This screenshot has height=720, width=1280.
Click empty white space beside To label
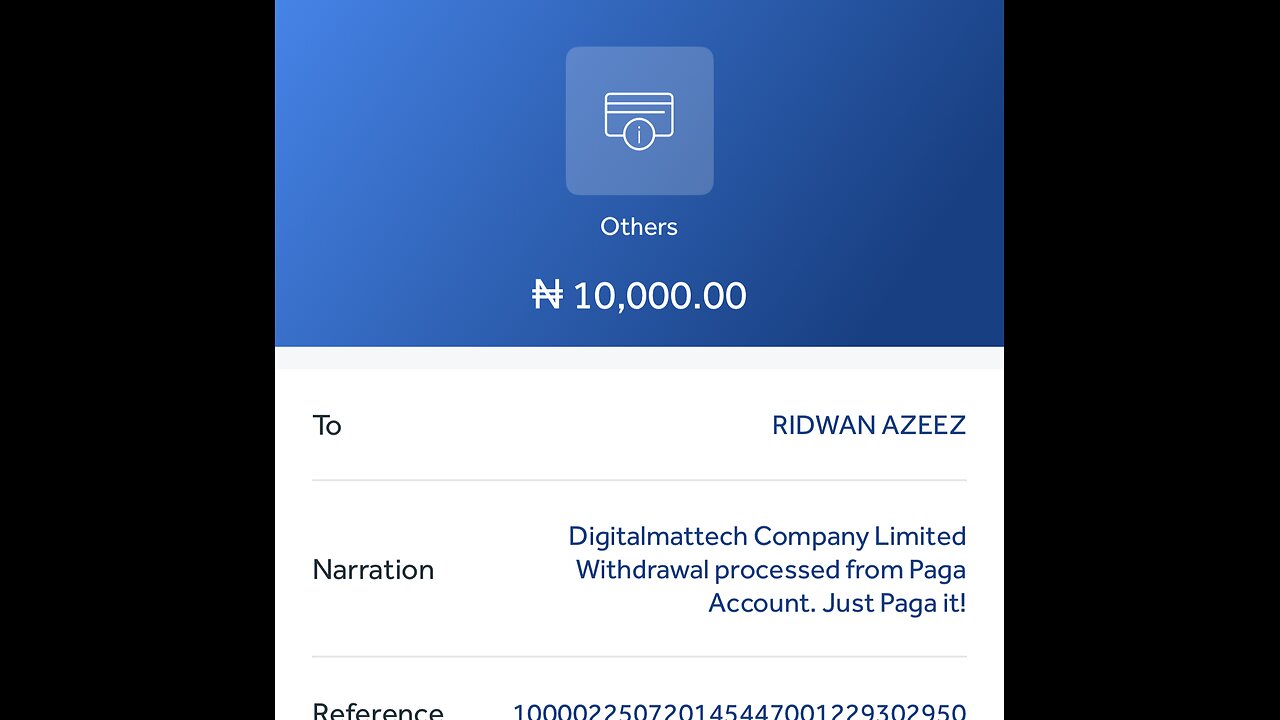[x=555, y=426]
